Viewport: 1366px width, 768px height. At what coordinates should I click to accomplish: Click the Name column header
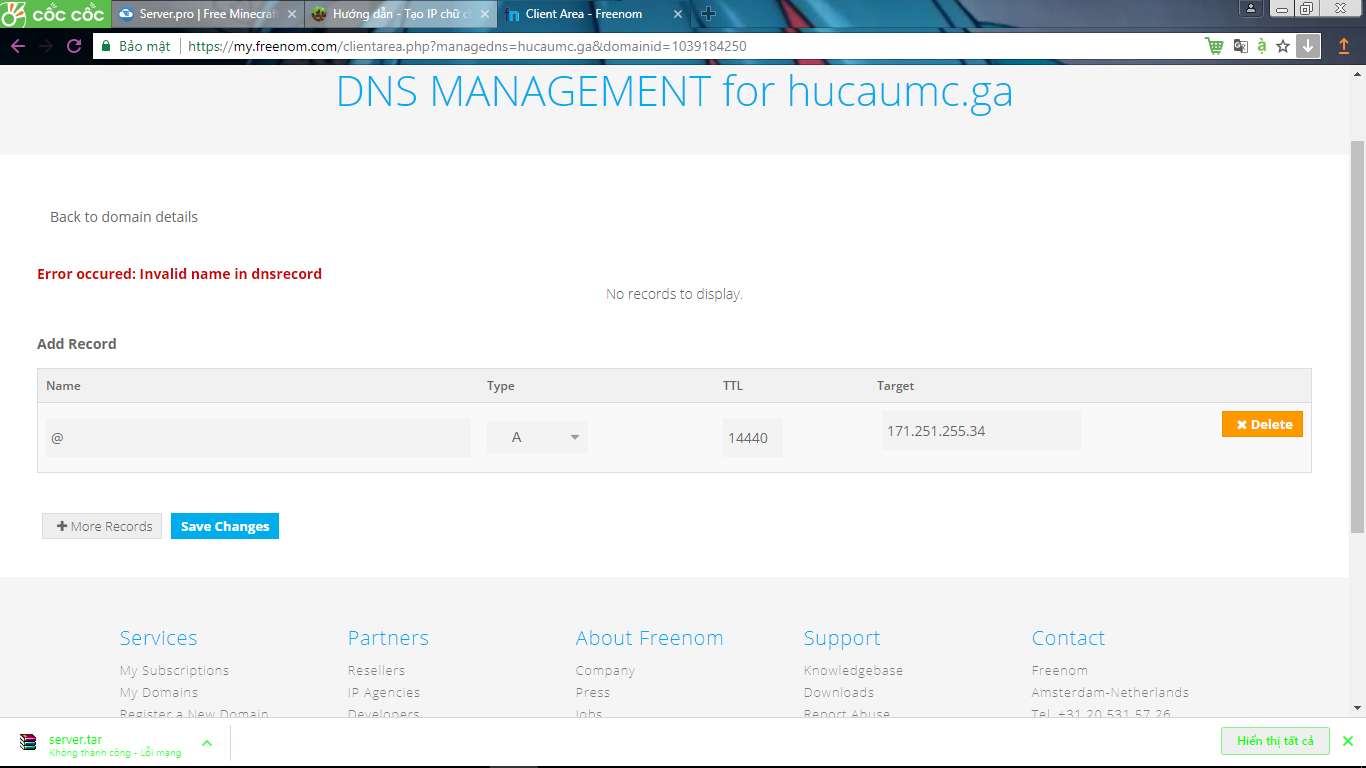[63, 386]
